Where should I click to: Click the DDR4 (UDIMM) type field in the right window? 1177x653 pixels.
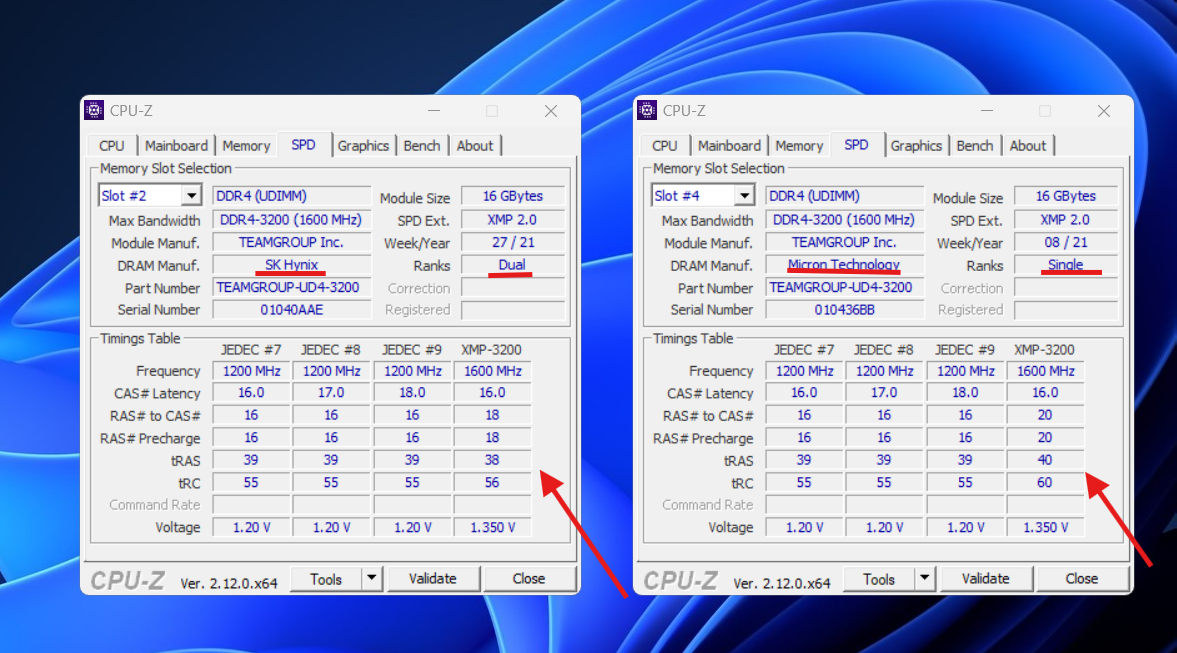coord(844,196)
